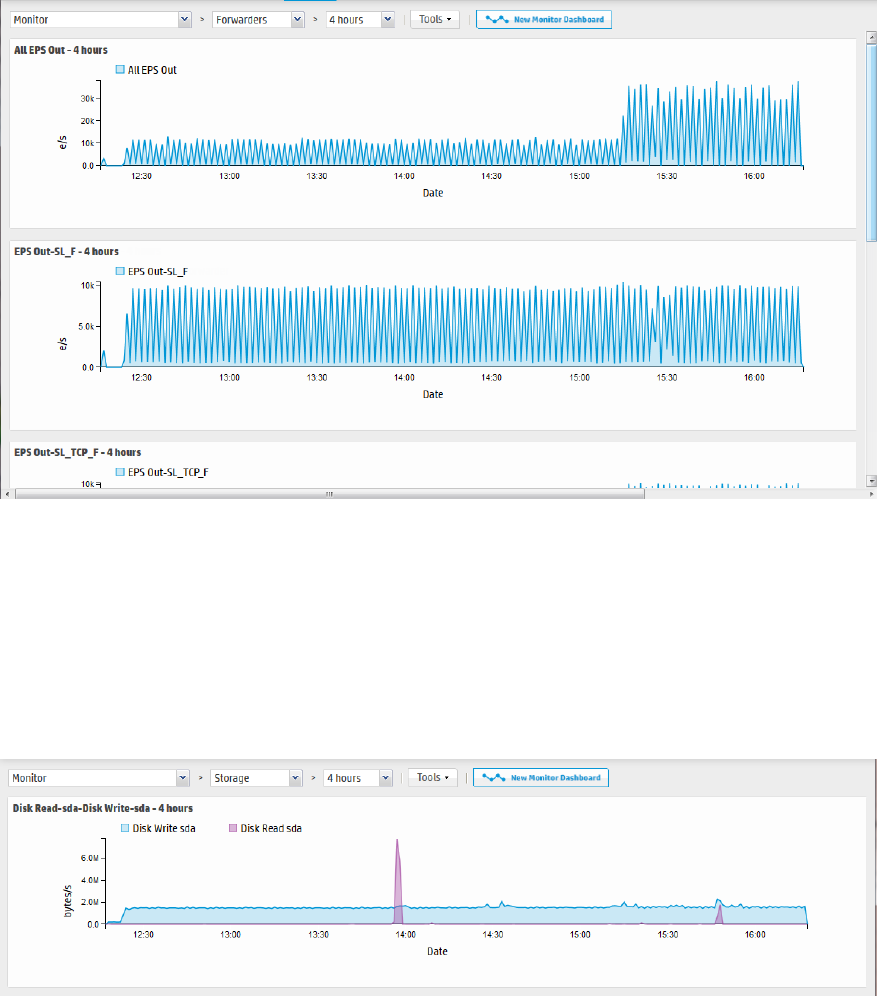Click the horizontal scrollbar thumb
Viewport: 877px width, 996px height.
pos(330,494)
